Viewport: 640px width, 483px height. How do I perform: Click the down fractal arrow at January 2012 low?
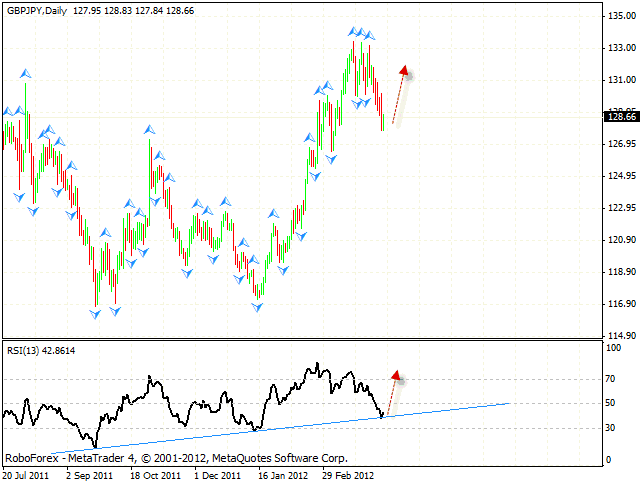click(258, 307)
